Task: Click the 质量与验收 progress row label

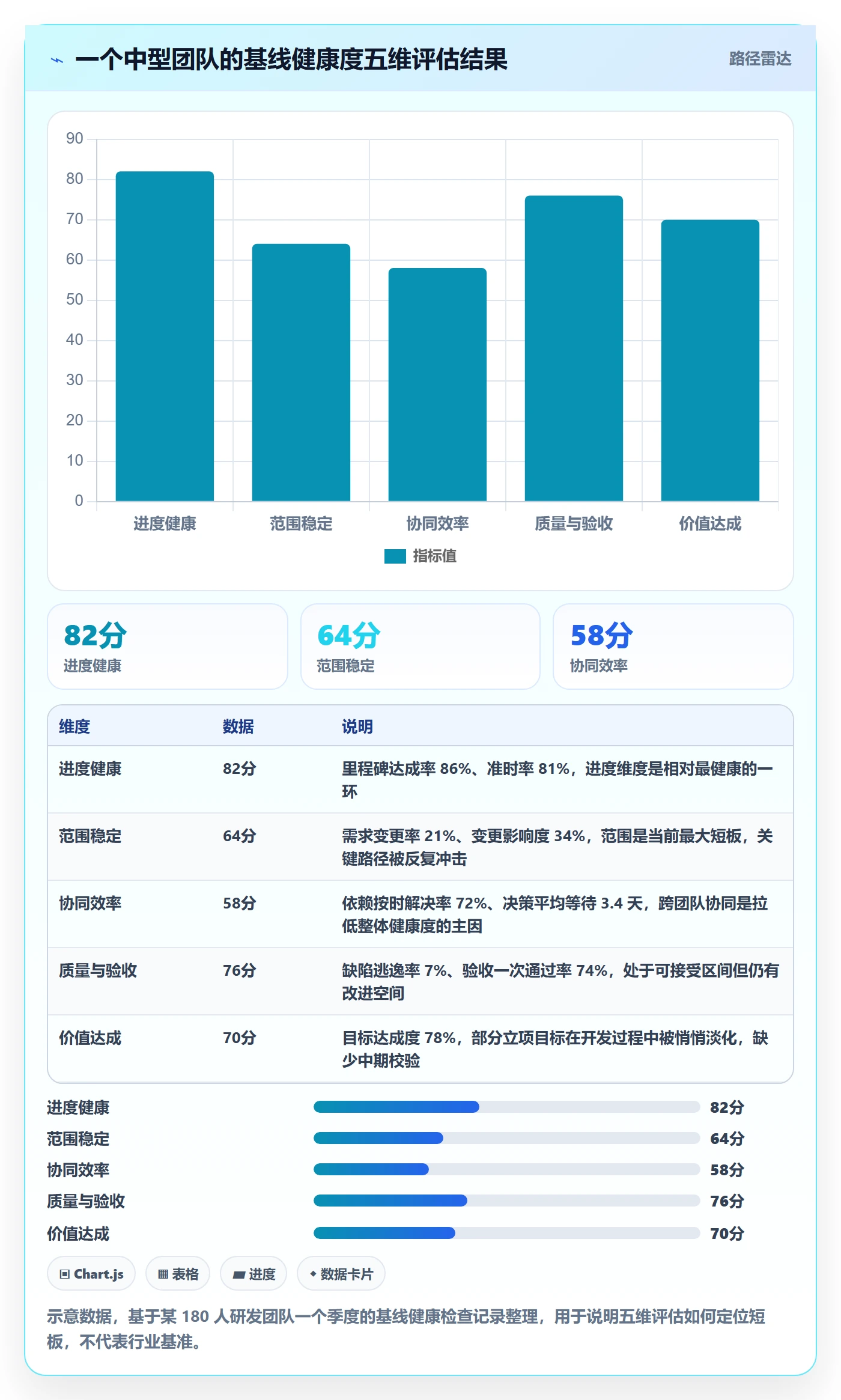Action: [86, 1201]
